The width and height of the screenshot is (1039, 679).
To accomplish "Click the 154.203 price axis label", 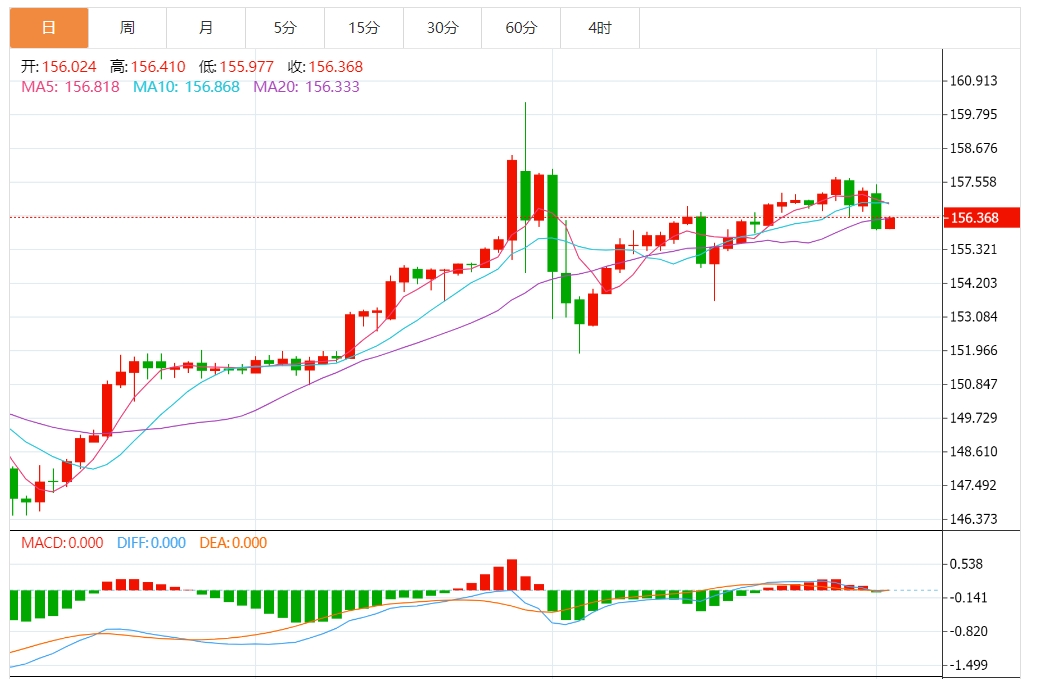I will pyautogui.click(x=973, y=284).
